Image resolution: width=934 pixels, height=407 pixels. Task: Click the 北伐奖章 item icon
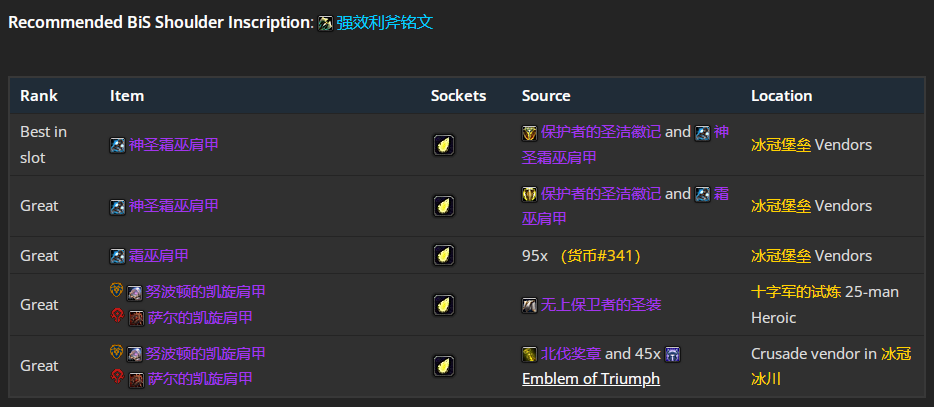click(x=529, y=354)
